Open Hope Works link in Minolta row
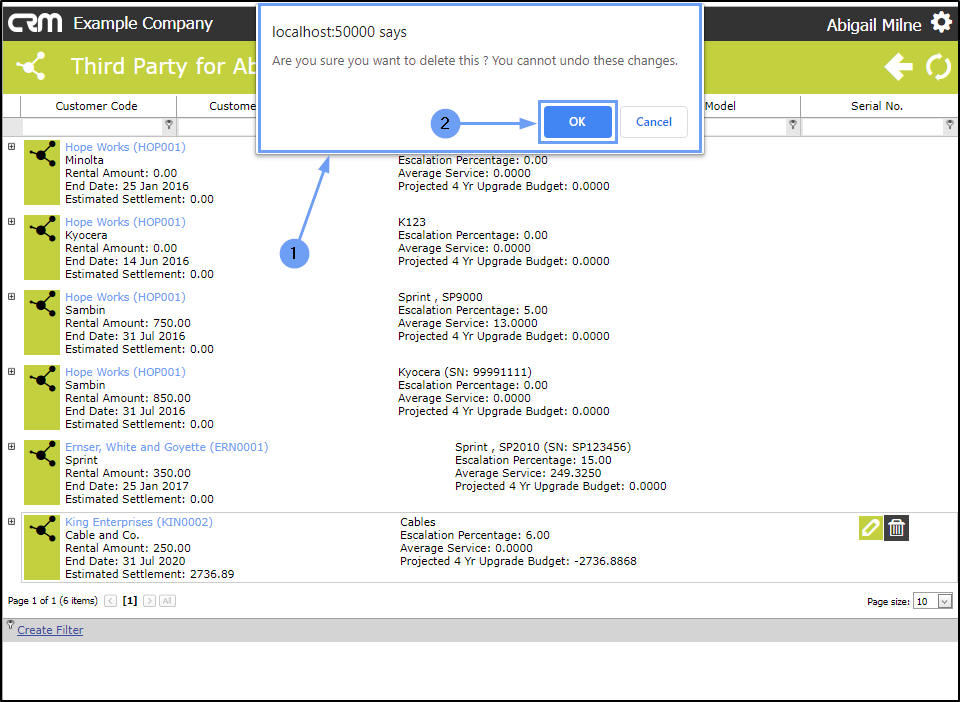Viewport: 960px width, 702px height. coord(126,147)
